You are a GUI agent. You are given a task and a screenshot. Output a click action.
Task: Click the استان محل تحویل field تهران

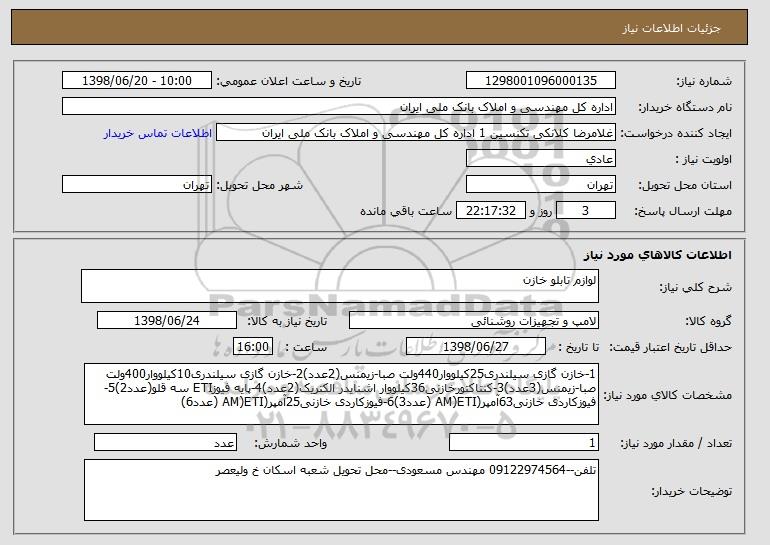(541, 185)
